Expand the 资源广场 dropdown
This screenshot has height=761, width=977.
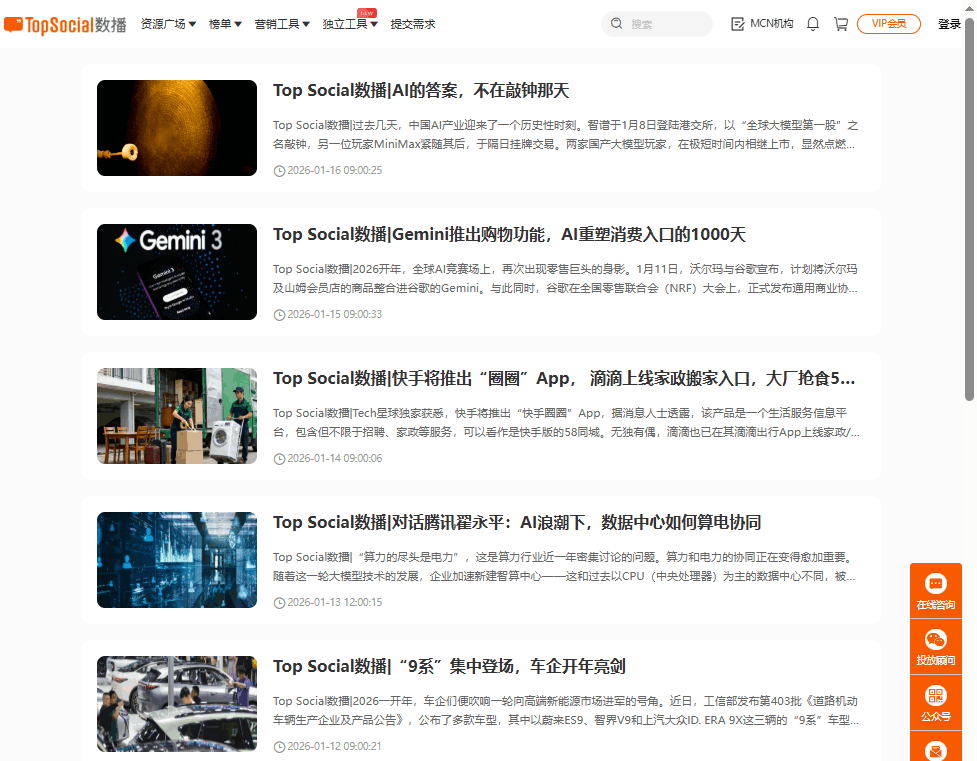point(168,24)
